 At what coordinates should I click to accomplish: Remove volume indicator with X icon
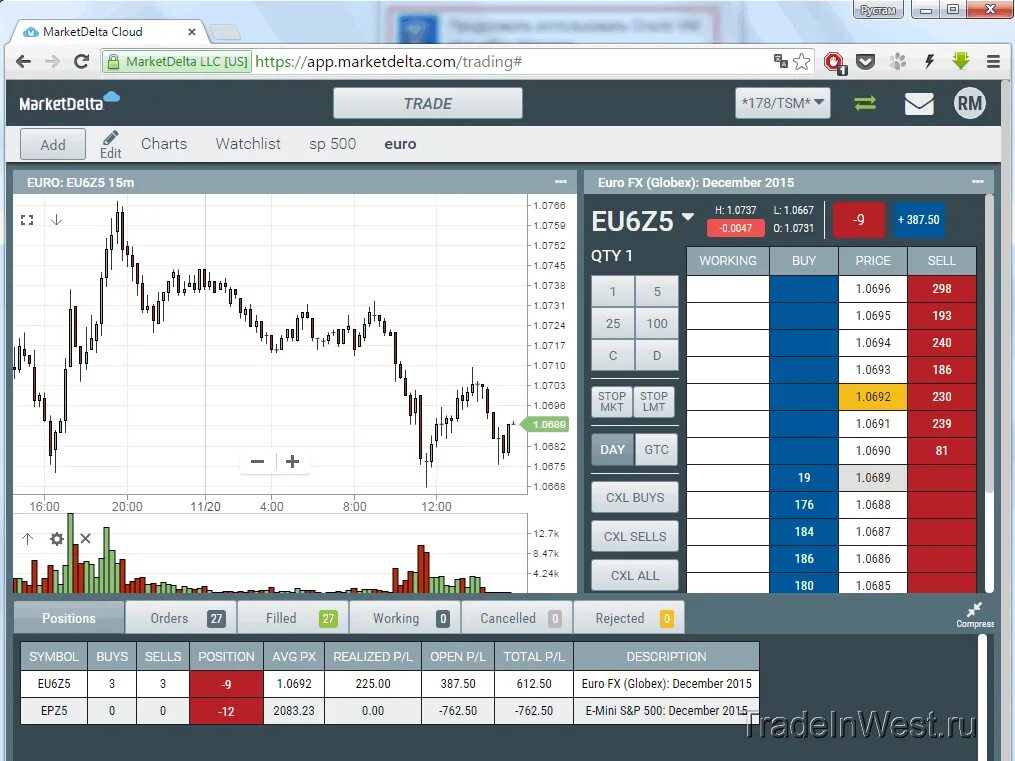click(x=85, y=538)
